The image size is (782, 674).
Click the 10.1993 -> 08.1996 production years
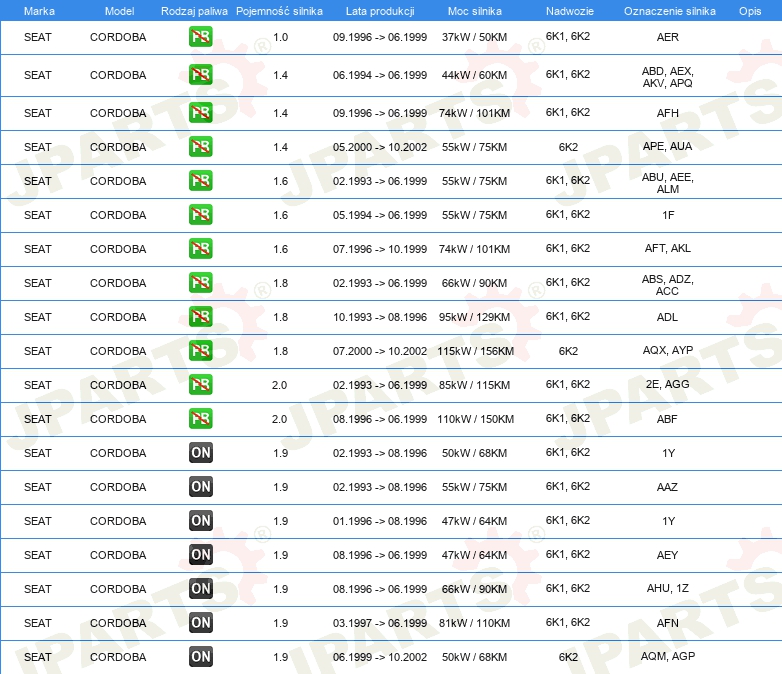pos(380,317)
